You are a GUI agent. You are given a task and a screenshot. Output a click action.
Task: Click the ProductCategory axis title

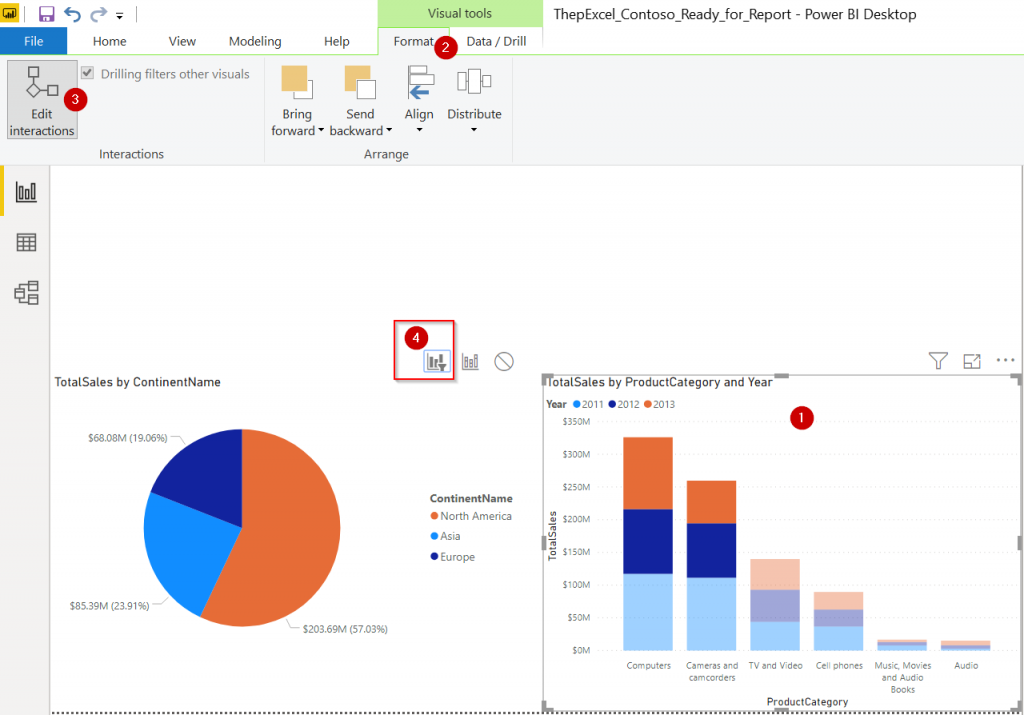pos(807,701)
